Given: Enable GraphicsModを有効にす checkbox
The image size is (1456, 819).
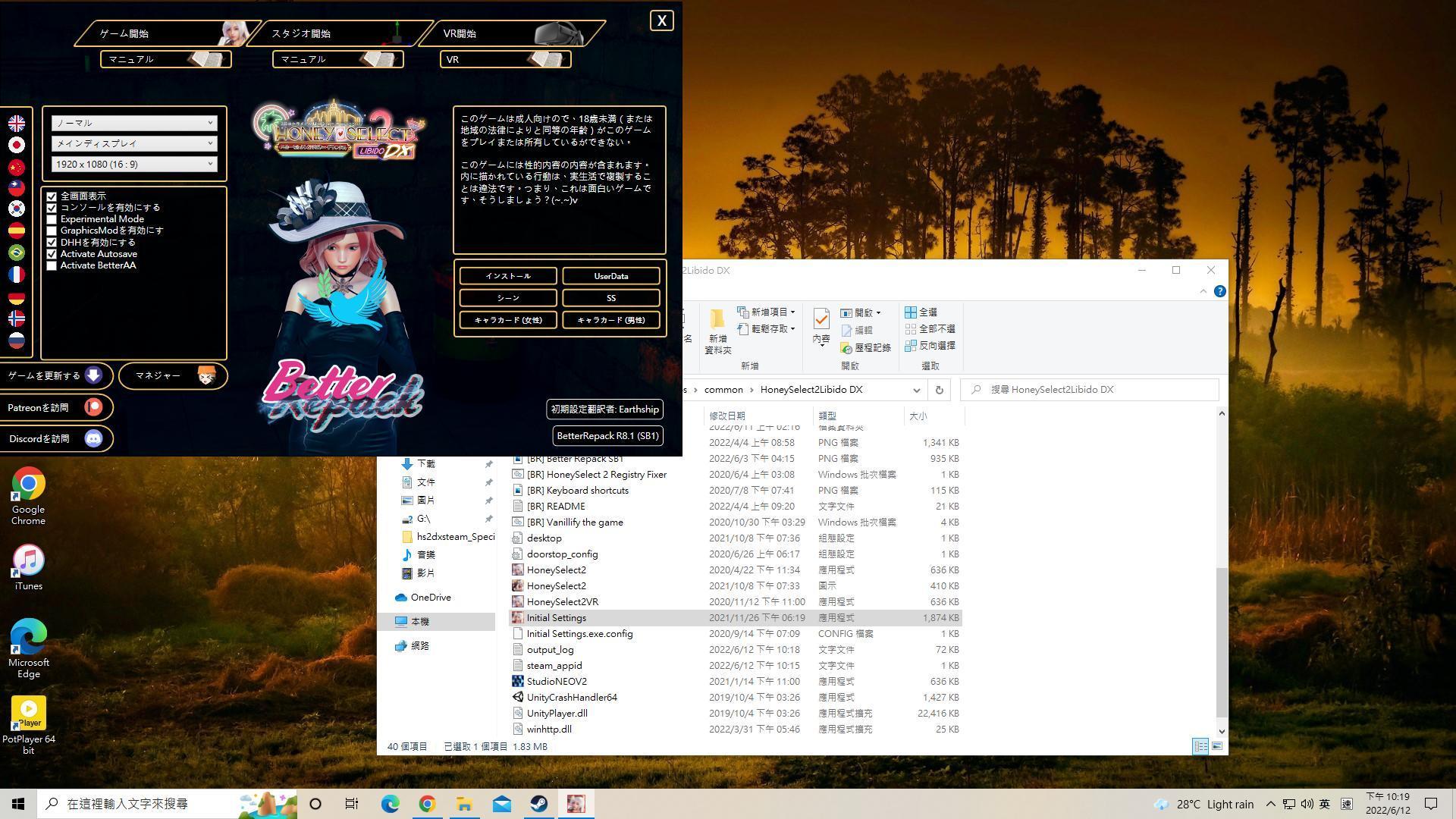Looking at the screenshot, I should (x=52, y=231).
